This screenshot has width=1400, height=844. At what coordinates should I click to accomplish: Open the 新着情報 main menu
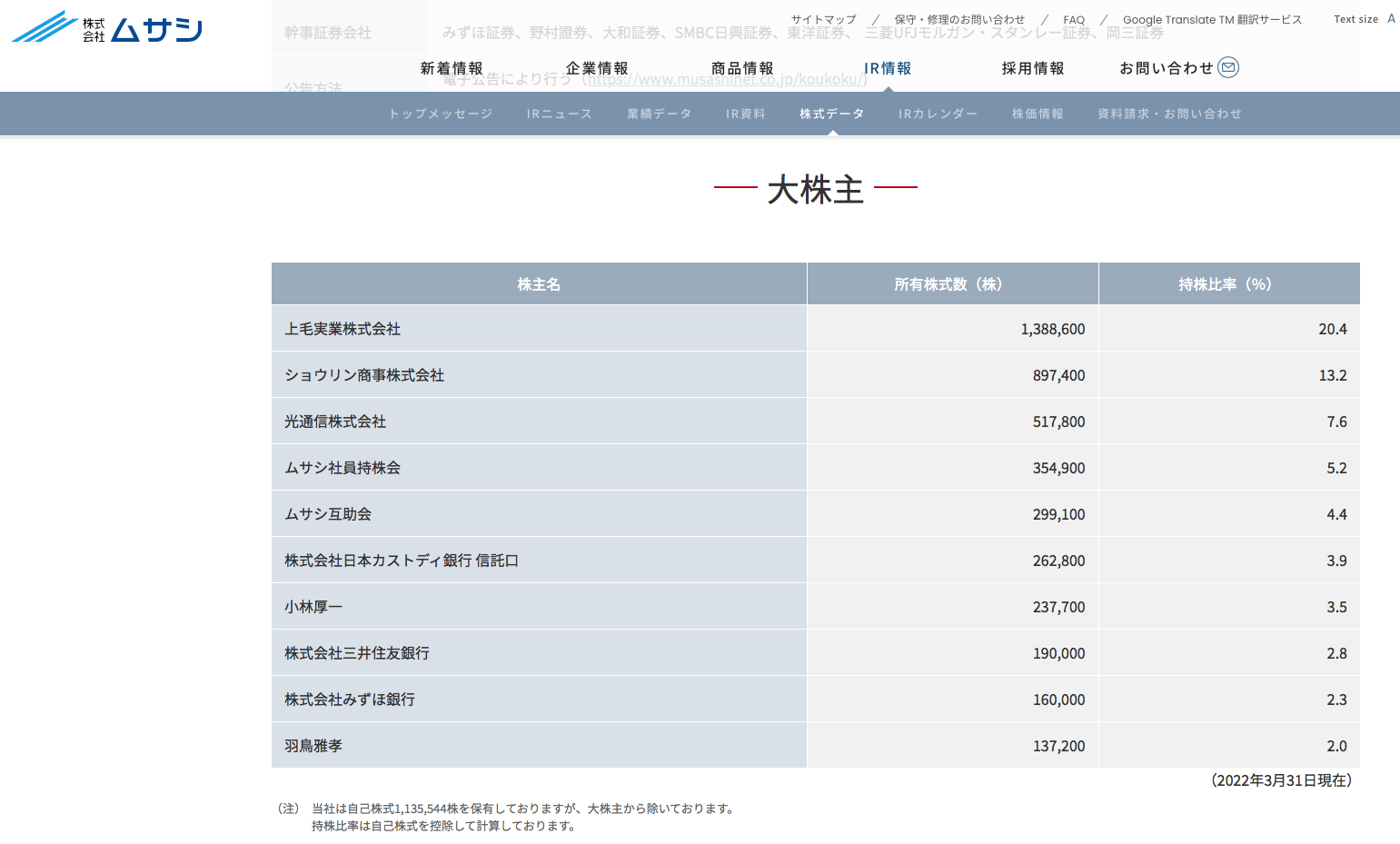pos(452,68)
